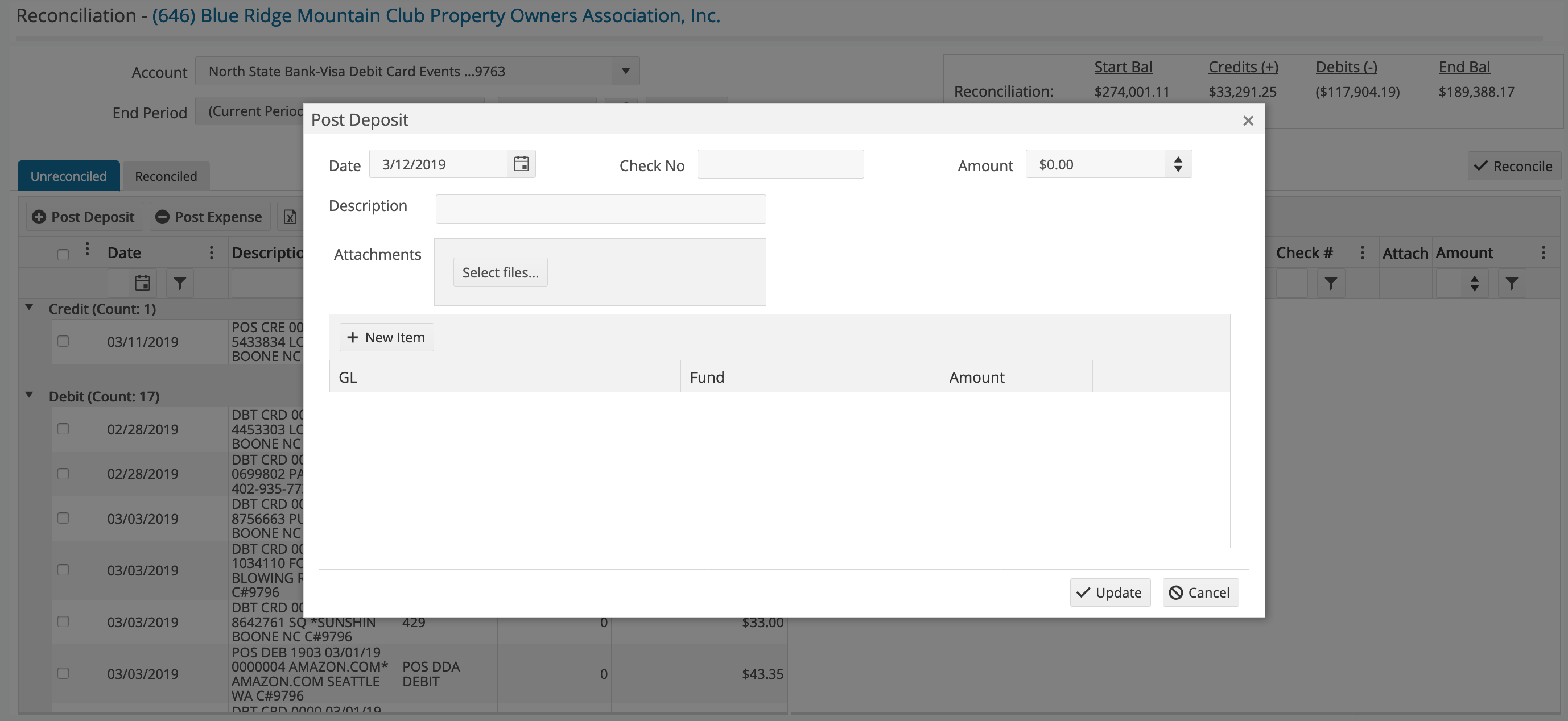Click the Excel export icon in toolbar
This screenshot has width=1568, height=721.
point(290,217)
